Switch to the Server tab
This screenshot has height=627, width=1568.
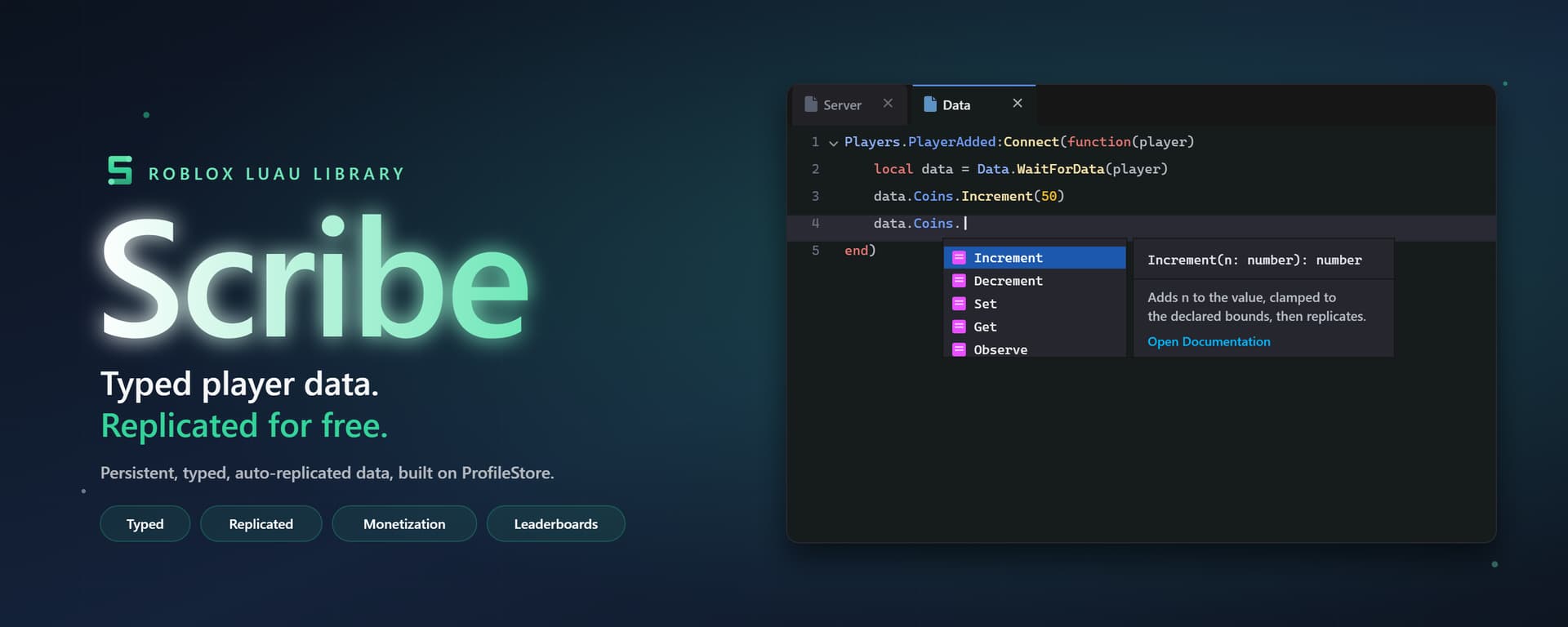[850, 105]
